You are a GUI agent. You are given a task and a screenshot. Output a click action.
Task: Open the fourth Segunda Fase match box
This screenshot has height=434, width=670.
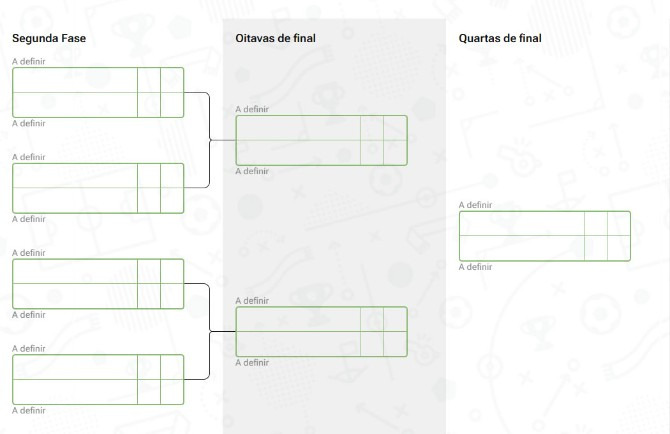(x=98, y=380)
